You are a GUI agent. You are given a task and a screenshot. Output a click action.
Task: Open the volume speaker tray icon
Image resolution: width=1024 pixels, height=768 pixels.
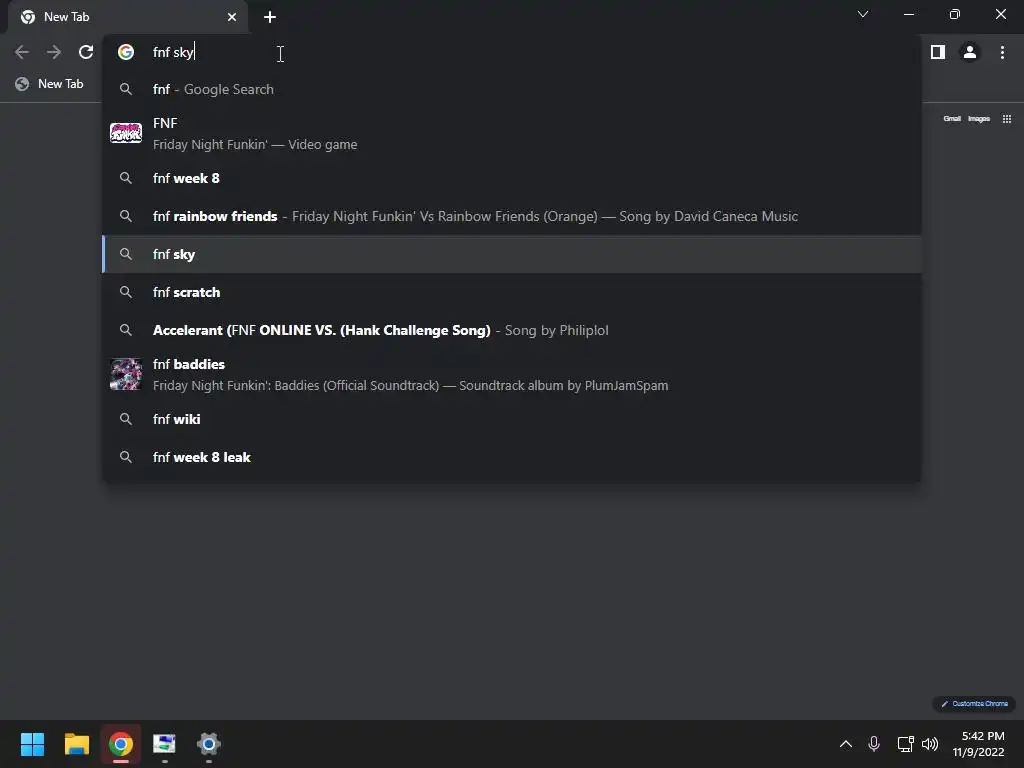pyautogui.click(x=930, y=744)
